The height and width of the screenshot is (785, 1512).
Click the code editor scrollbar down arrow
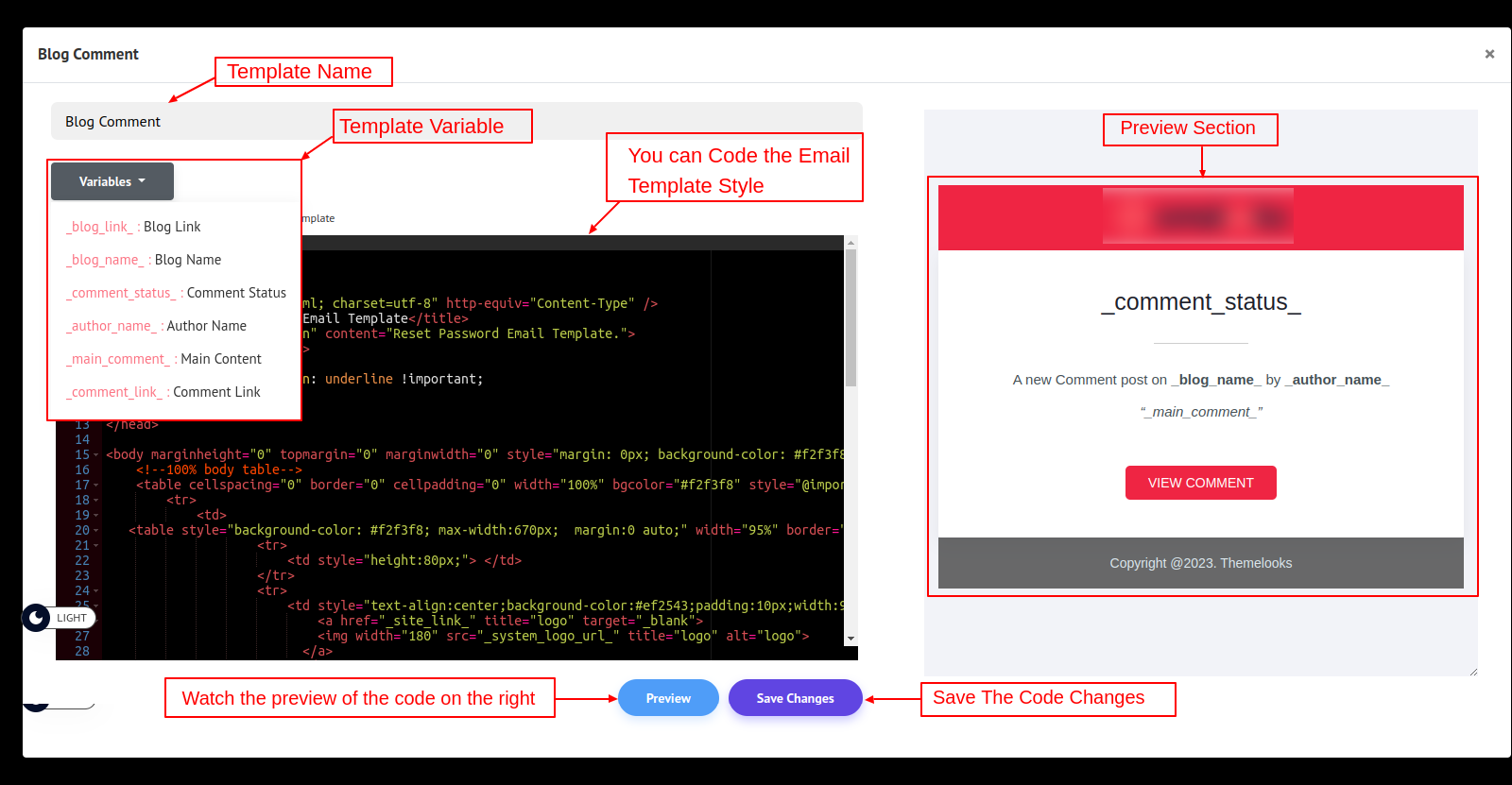850,640
